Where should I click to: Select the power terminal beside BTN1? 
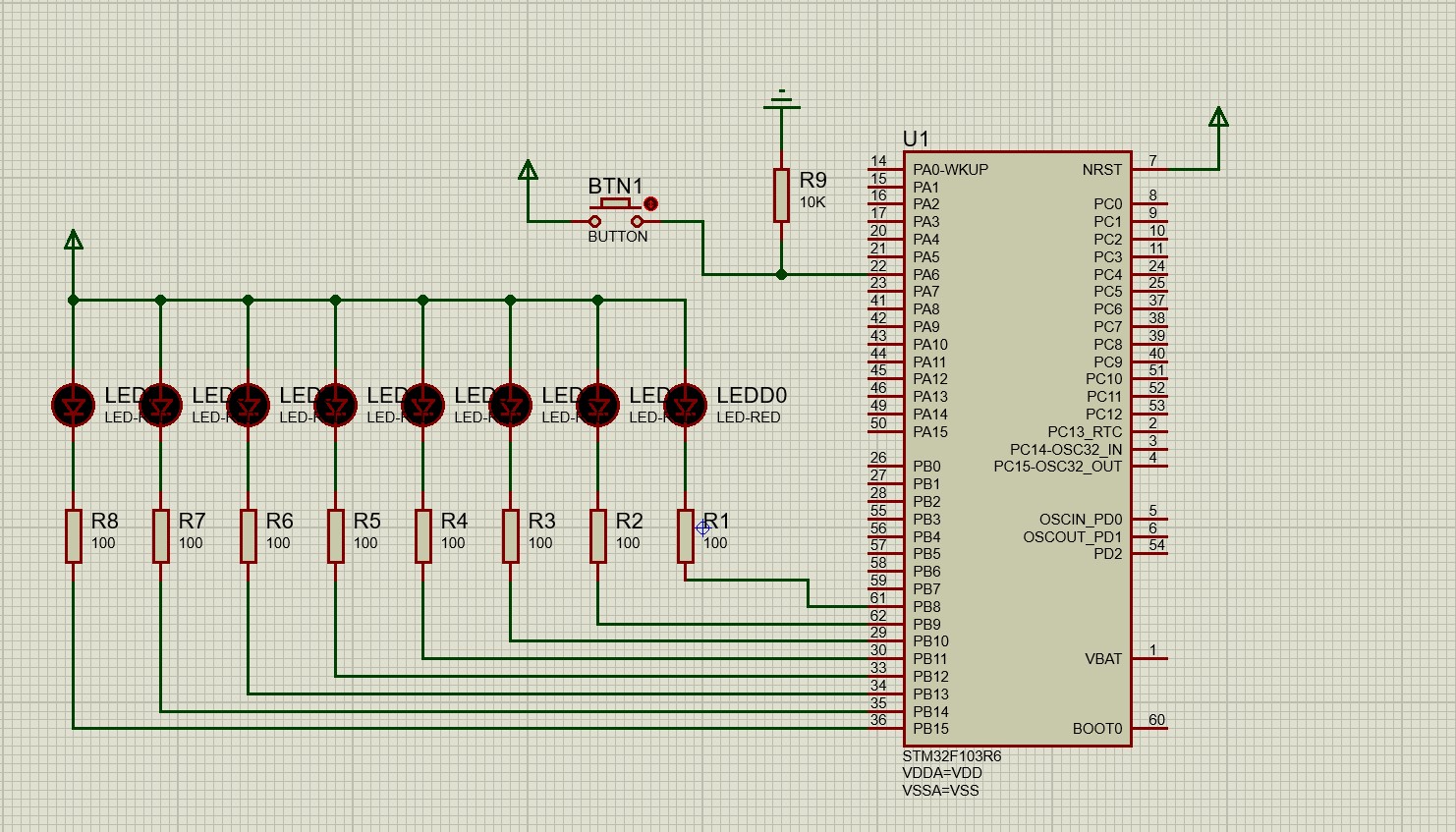pyautogui.click(x=528, y=171)
